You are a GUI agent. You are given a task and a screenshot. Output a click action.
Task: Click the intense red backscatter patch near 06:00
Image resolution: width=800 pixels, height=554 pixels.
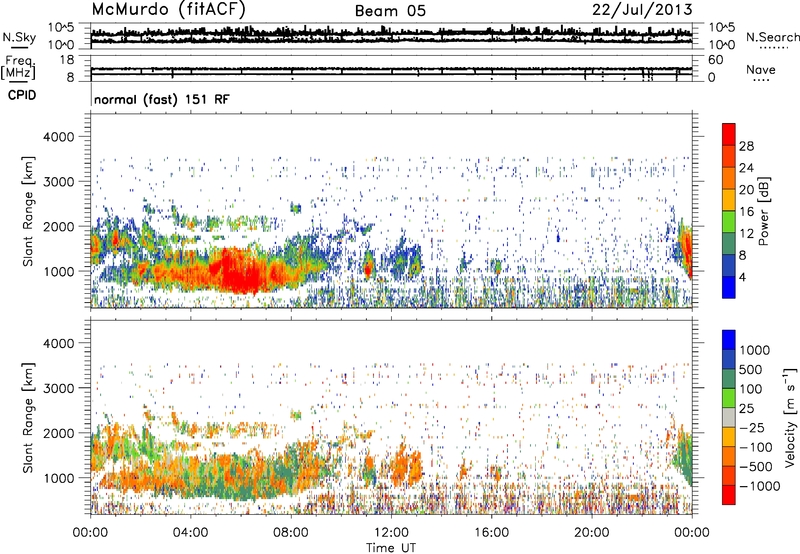point(238,271)
